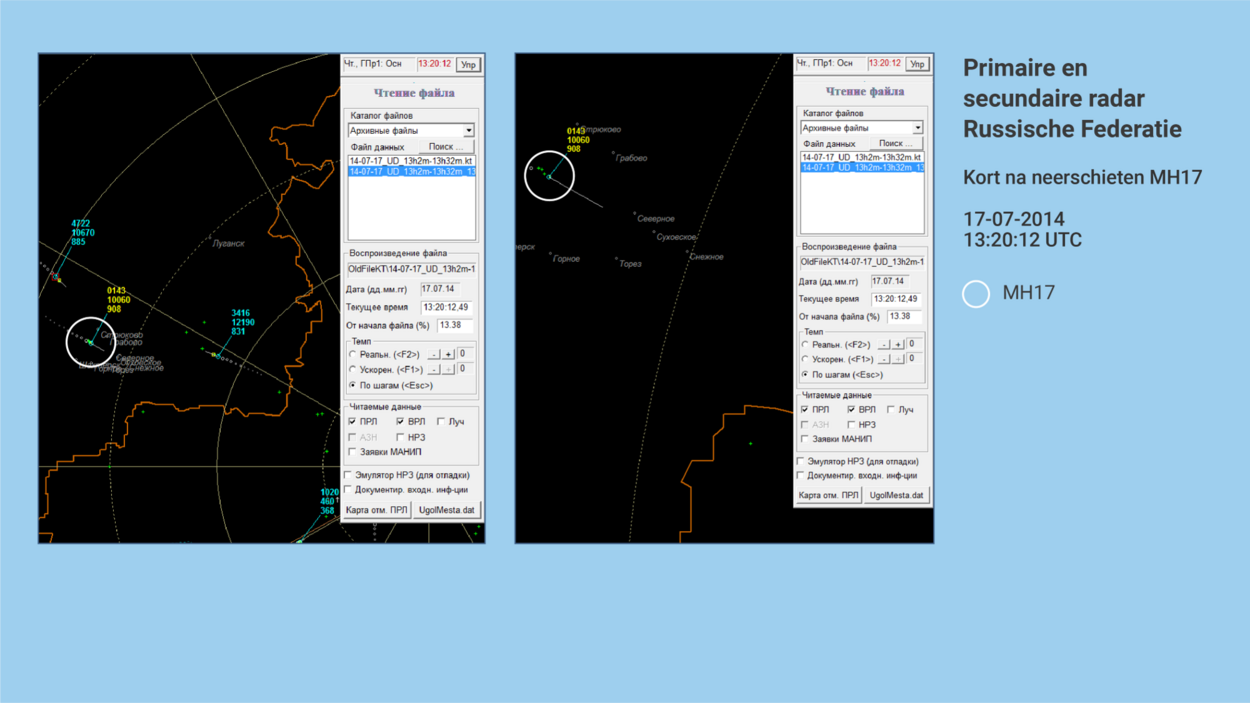Select highlighted data file in right file list
1250x703 pixels.
coord(861,168)
